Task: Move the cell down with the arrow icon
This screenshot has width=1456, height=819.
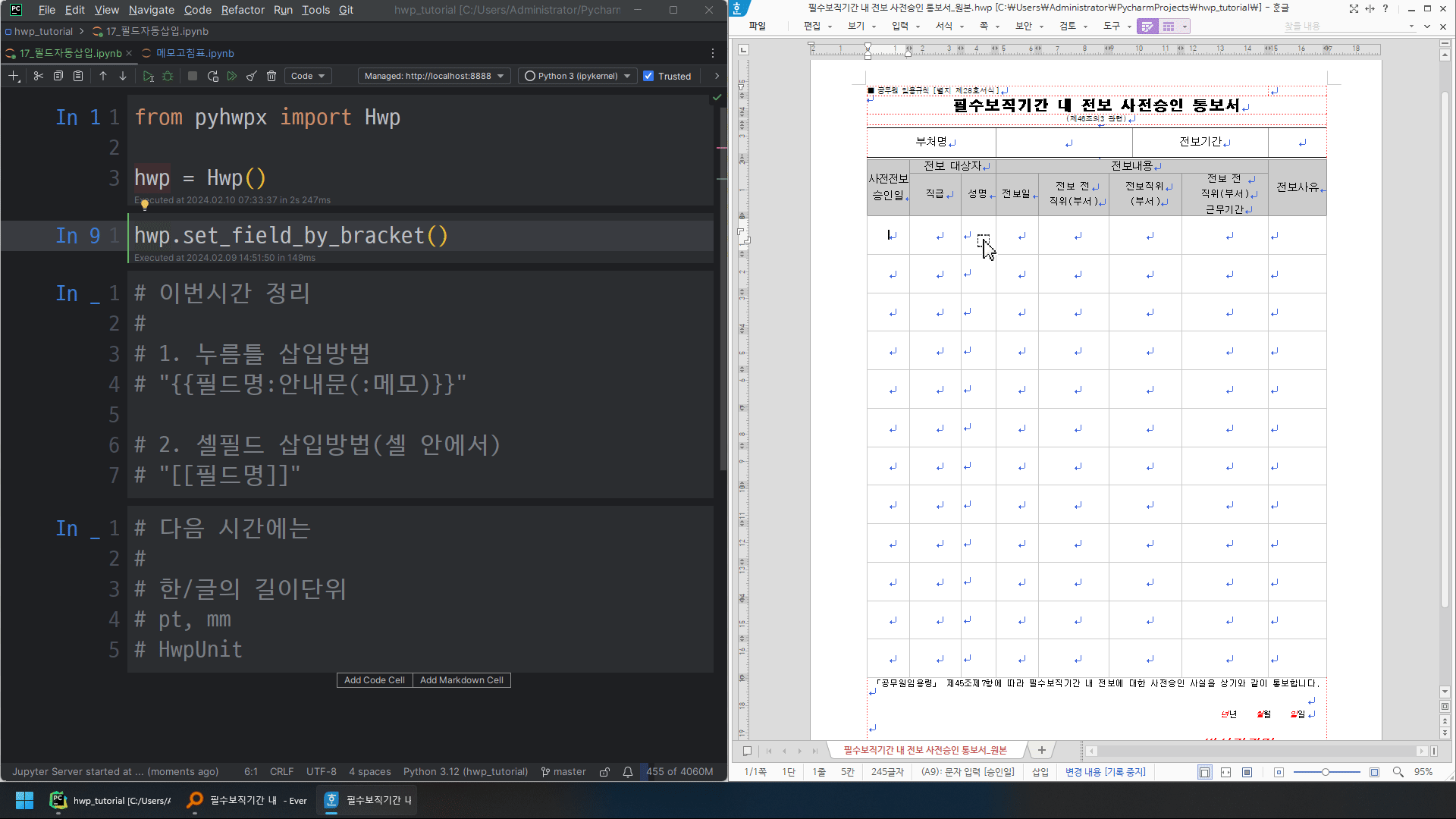Action: 123,76
